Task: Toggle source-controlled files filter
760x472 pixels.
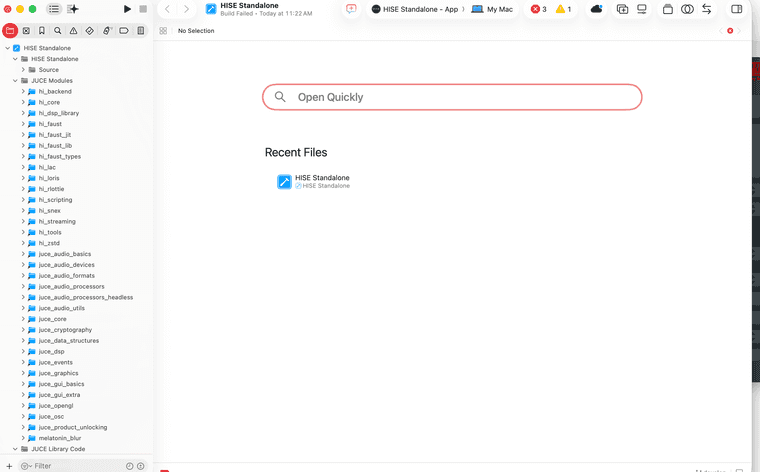Action: click(x=141, y=466)
